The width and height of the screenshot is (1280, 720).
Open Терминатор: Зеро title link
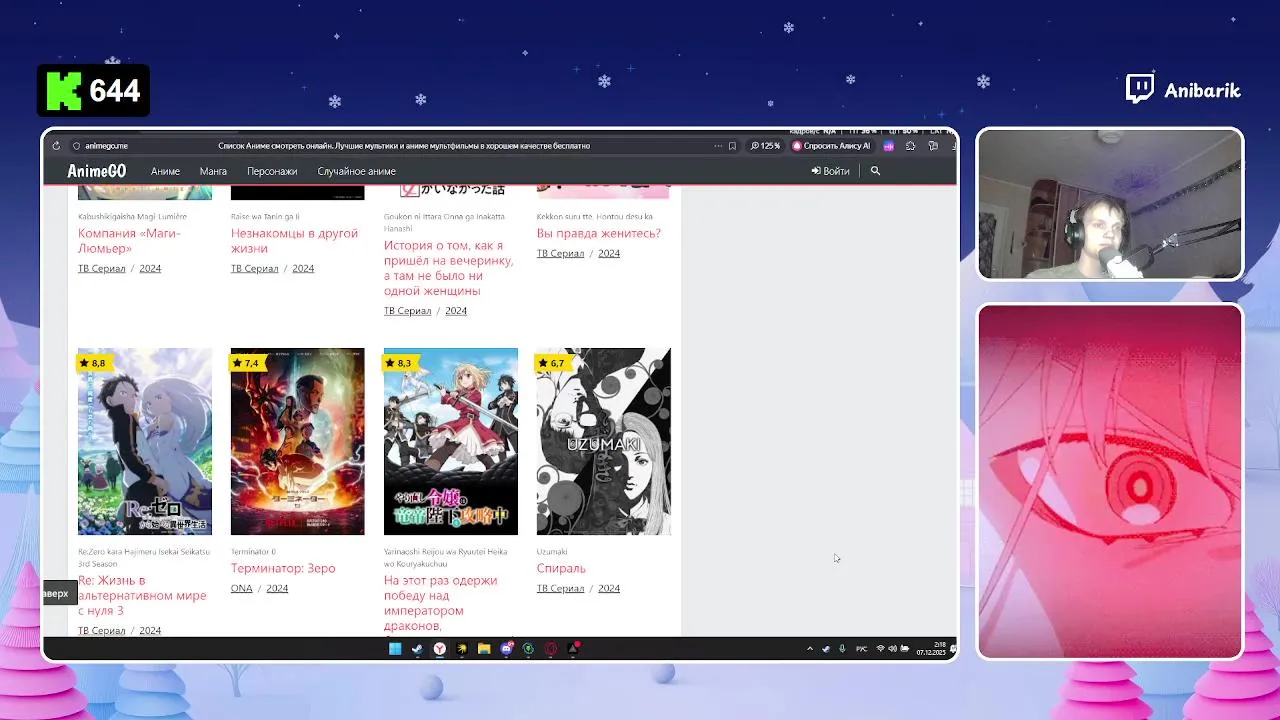283,568
